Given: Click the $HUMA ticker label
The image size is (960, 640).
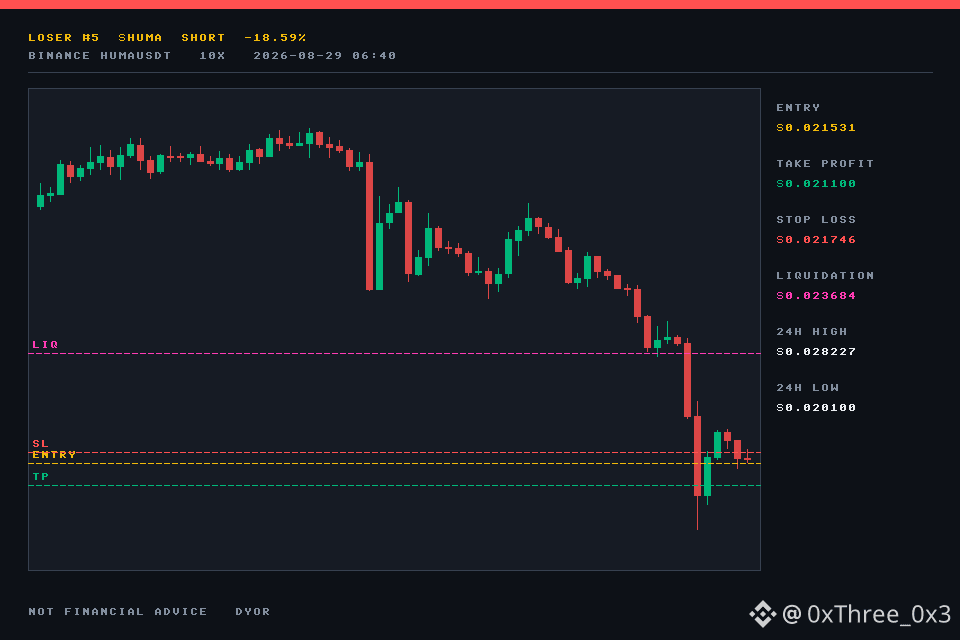Looking at the screenshot, I should [x=140, y=38].
